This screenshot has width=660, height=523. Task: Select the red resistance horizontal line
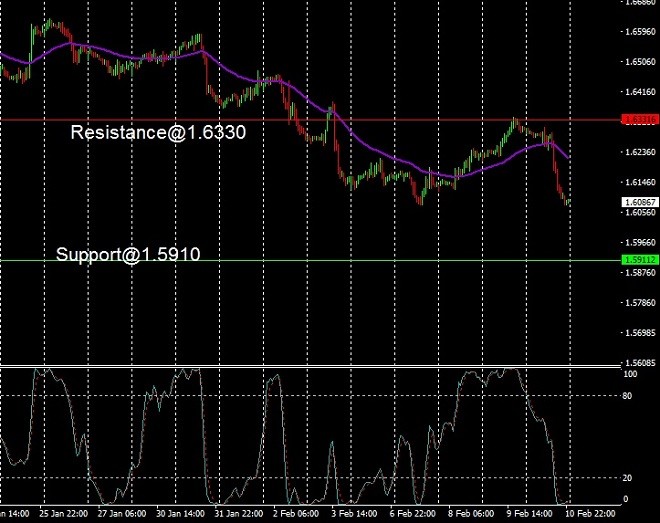(311, 120)
